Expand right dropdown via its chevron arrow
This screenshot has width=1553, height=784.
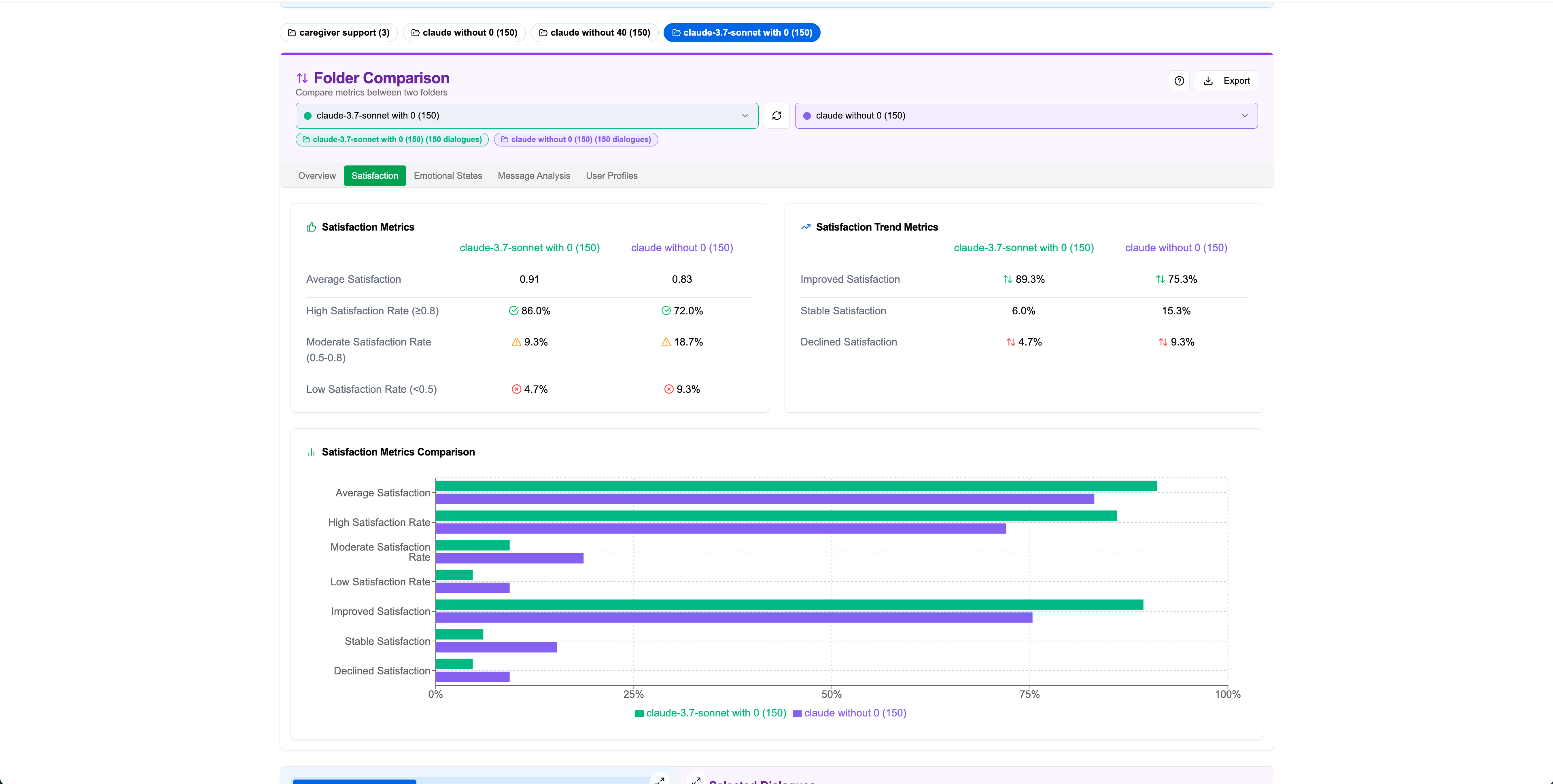tap(1244, 116)
